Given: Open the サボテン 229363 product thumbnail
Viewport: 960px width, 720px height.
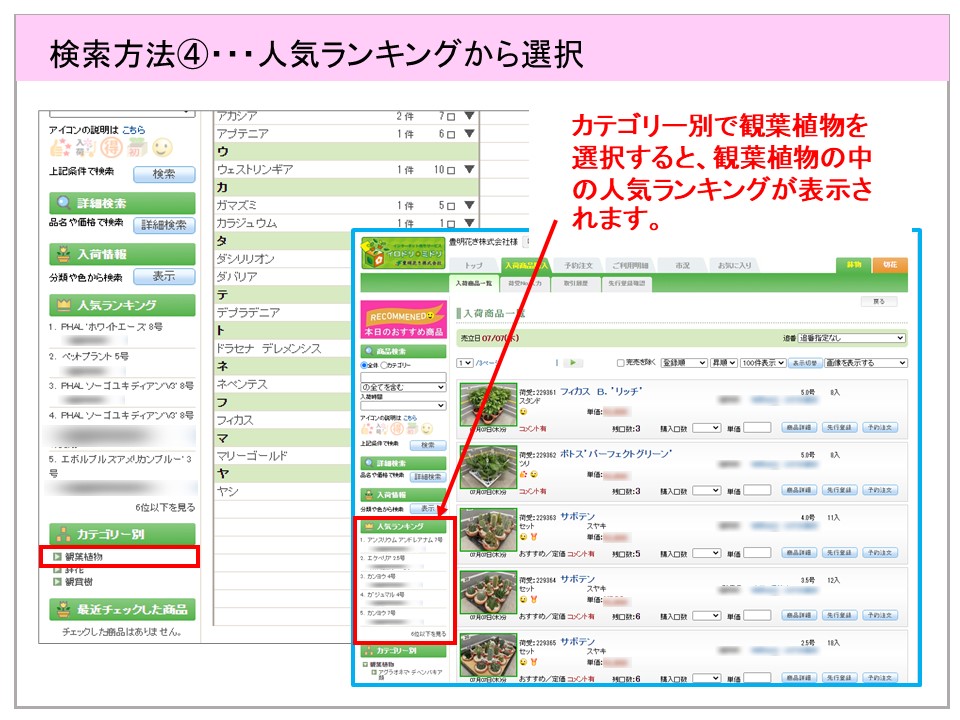Looking at the screenshot, I should 488,530.
